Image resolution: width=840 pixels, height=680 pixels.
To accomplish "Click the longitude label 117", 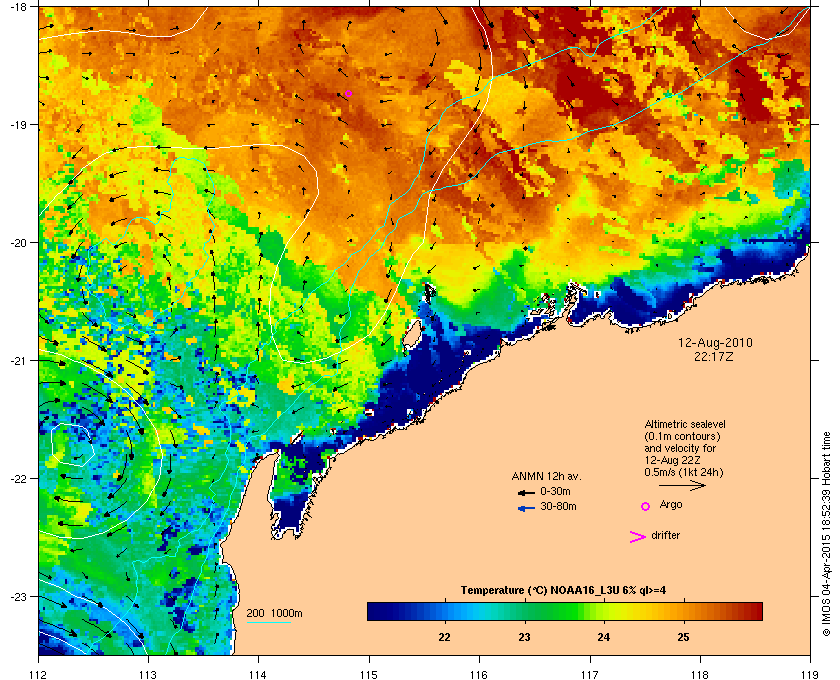I will [590, 675].
